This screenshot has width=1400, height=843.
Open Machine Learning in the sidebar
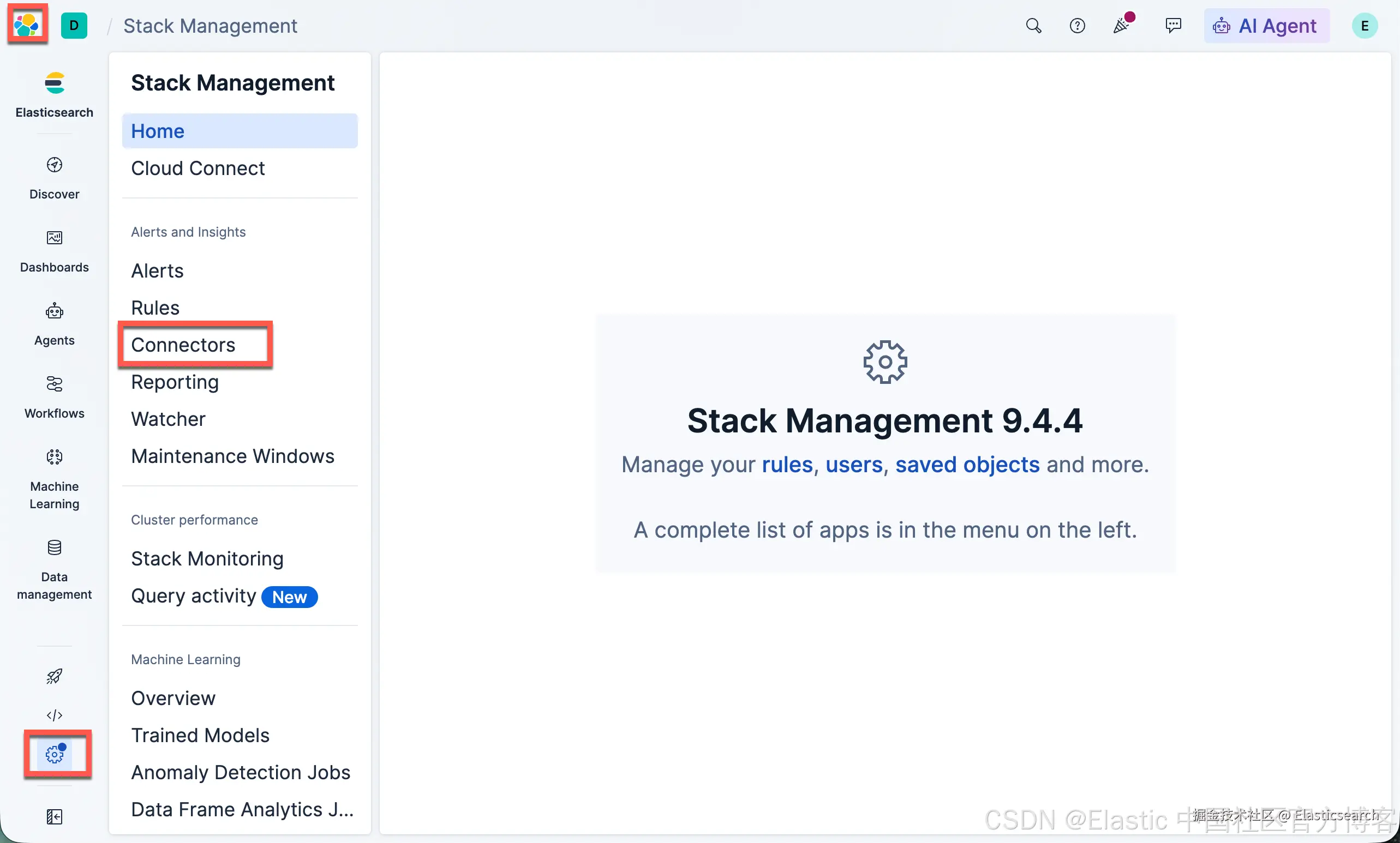click(x=55, y=479)
